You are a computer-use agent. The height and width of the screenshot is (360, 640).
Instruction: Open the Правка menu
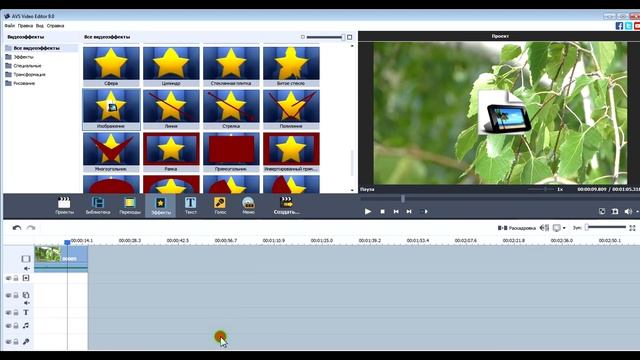point(25,26)
